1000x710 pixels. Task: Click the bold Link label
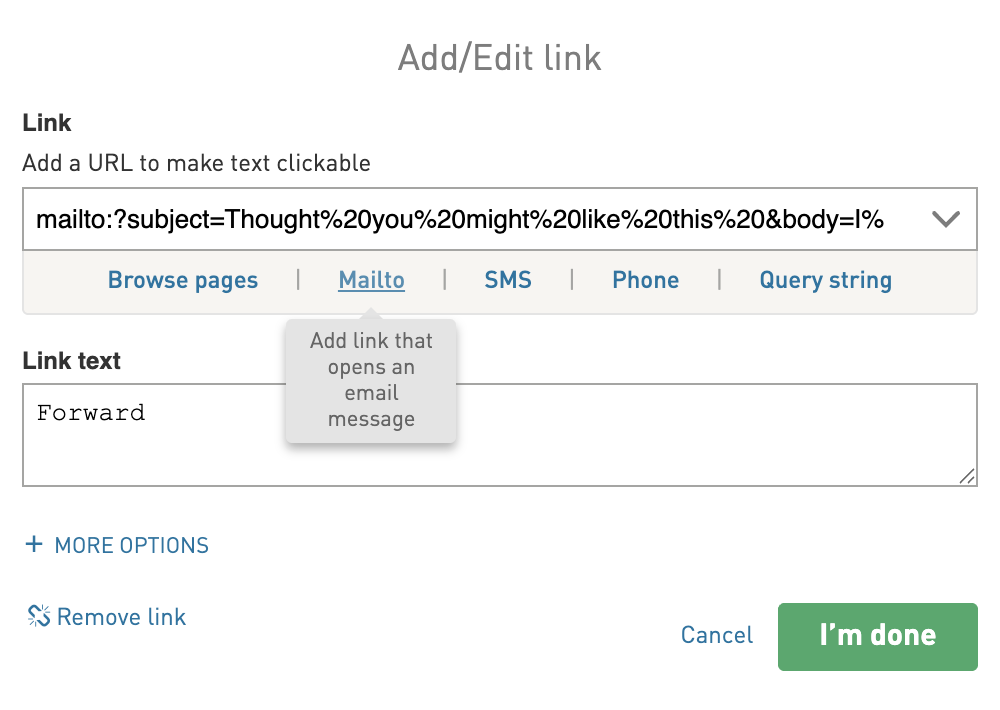click(x=47, y=122)
